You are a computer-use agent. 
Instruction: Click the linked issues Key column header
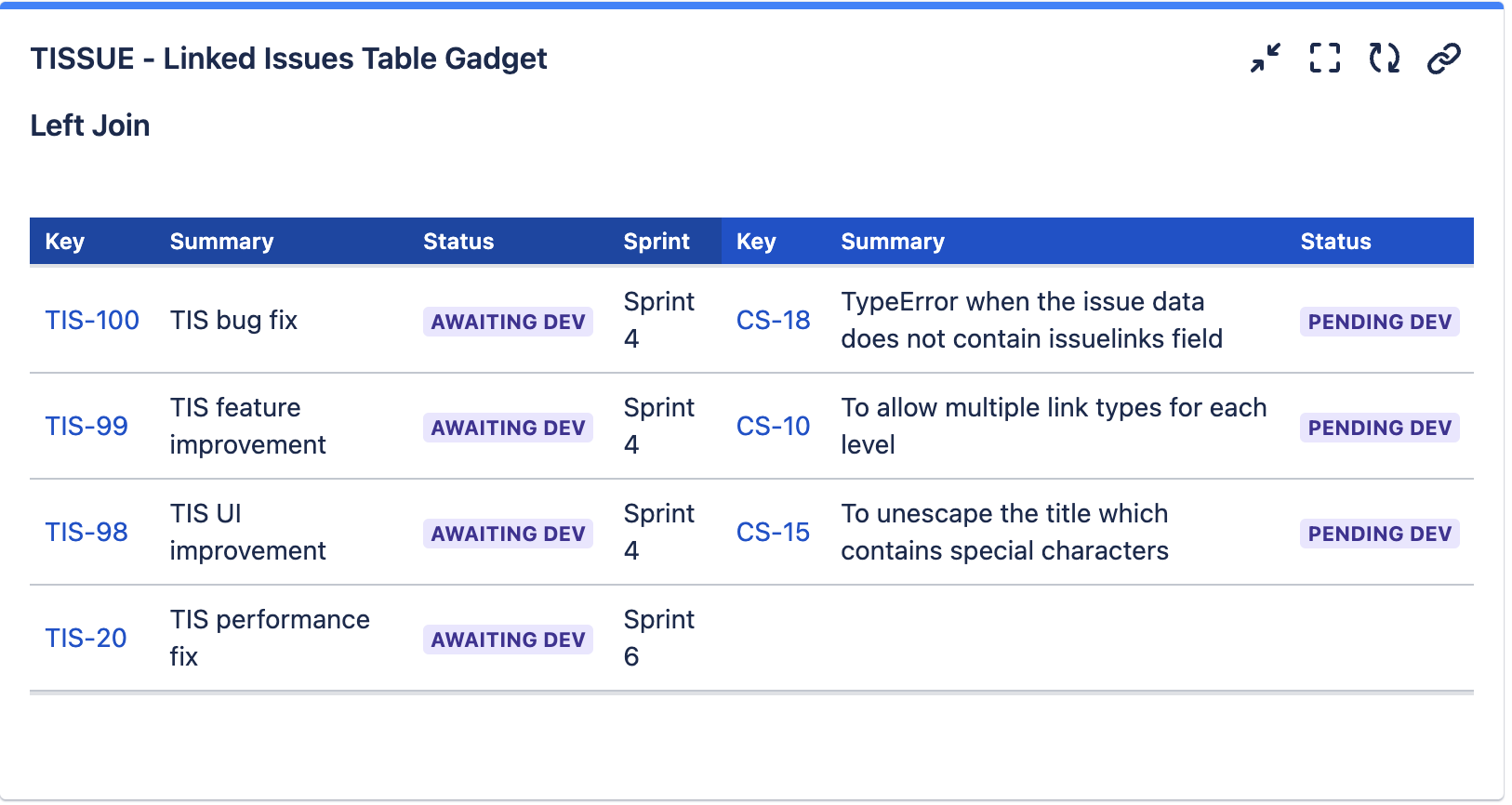(x=756, y=242)
